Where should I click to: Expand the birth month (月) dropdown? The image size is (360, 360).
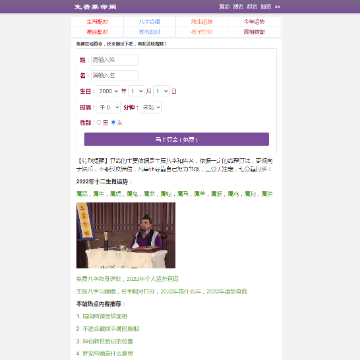136,91
